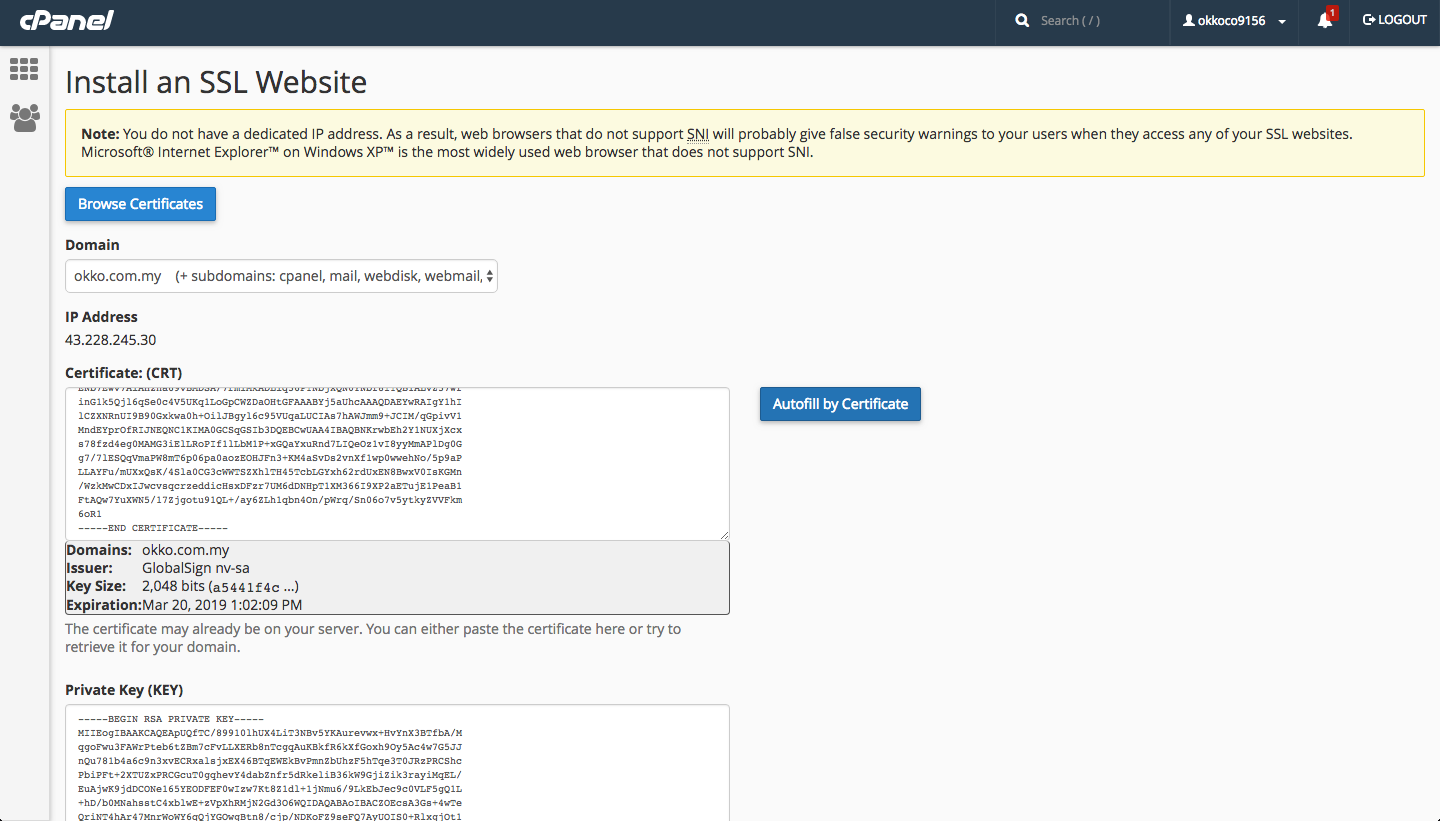Expand the okkoco9156 account dropdown caret
Viewport: 1440px width, 821px height.
coord(1282,22)
